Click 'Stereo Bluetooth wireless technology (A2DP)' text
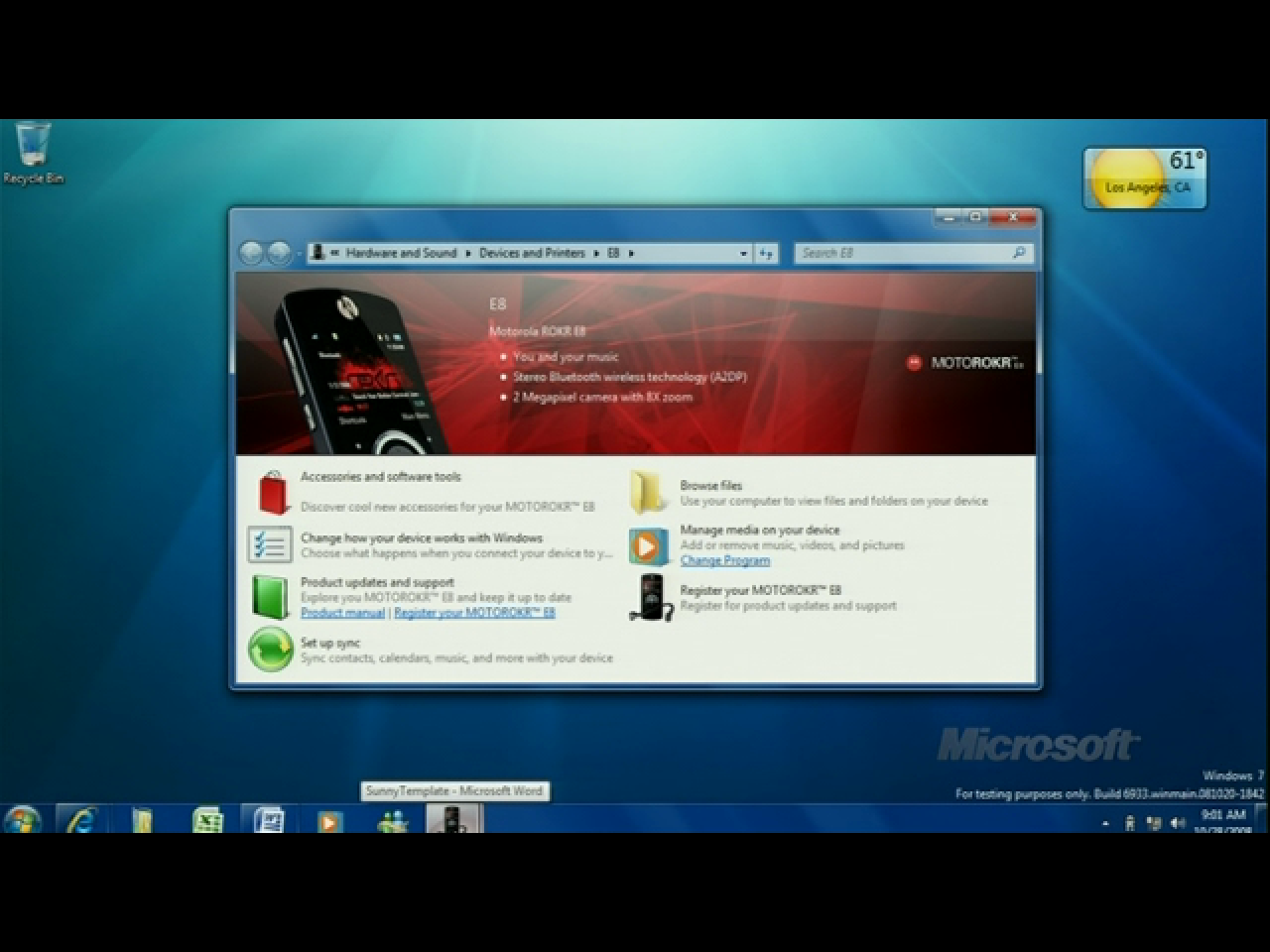Viewport: 1270px width, 952px height. click(630, 377)
